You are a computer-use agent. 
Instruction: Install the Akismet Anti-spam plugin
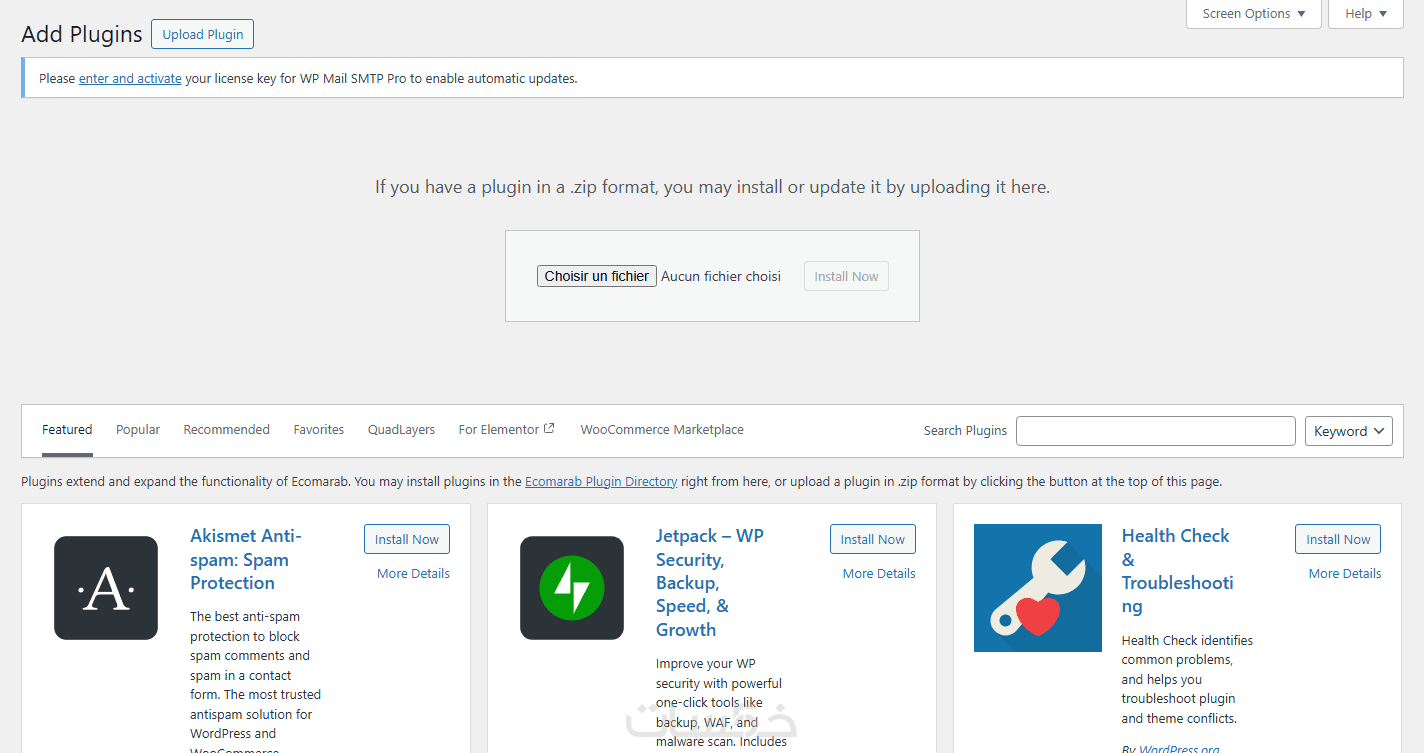point(407,539)
